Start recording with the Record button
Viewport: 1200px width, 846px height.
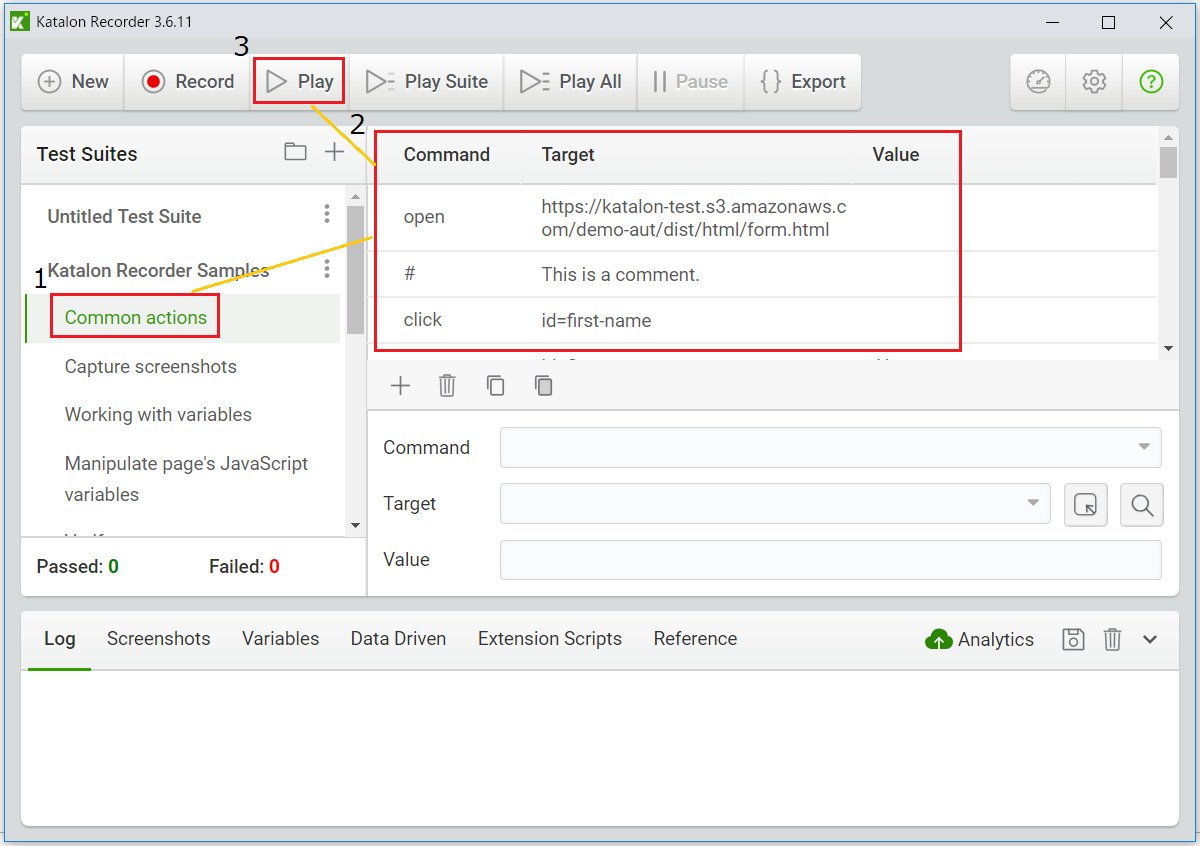(x=187, y=82)
